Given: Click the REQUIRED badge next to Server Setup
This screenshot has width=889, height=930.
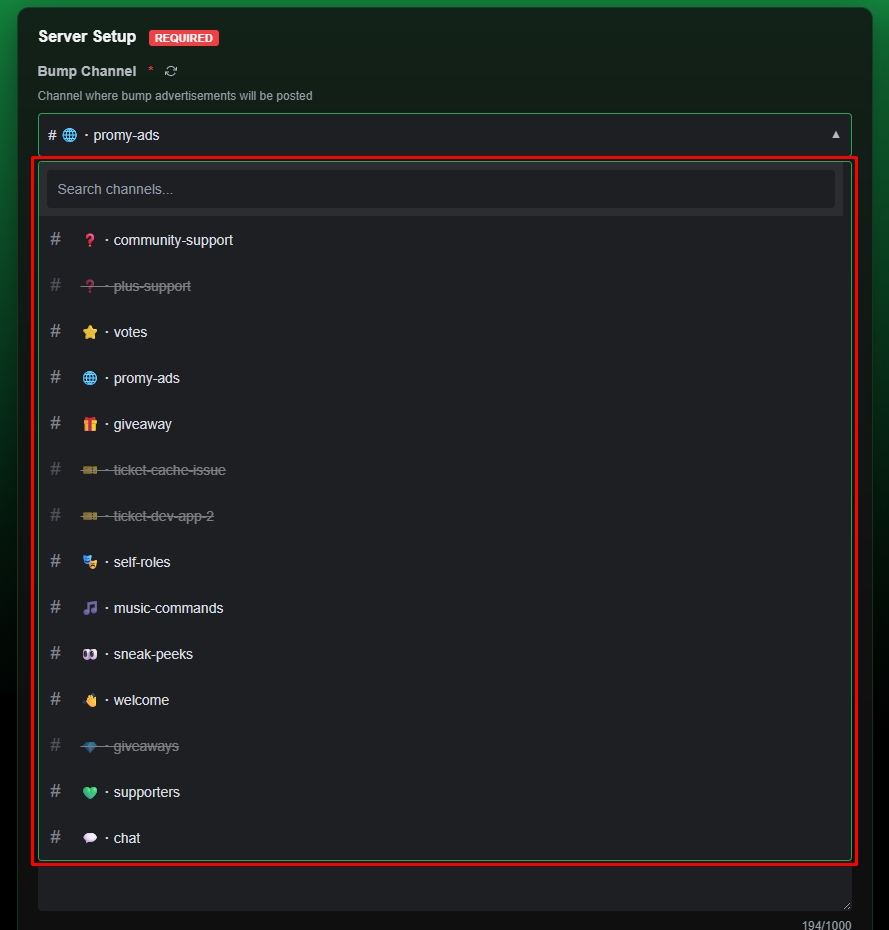Looking at the screenshot, I should 183,37.
